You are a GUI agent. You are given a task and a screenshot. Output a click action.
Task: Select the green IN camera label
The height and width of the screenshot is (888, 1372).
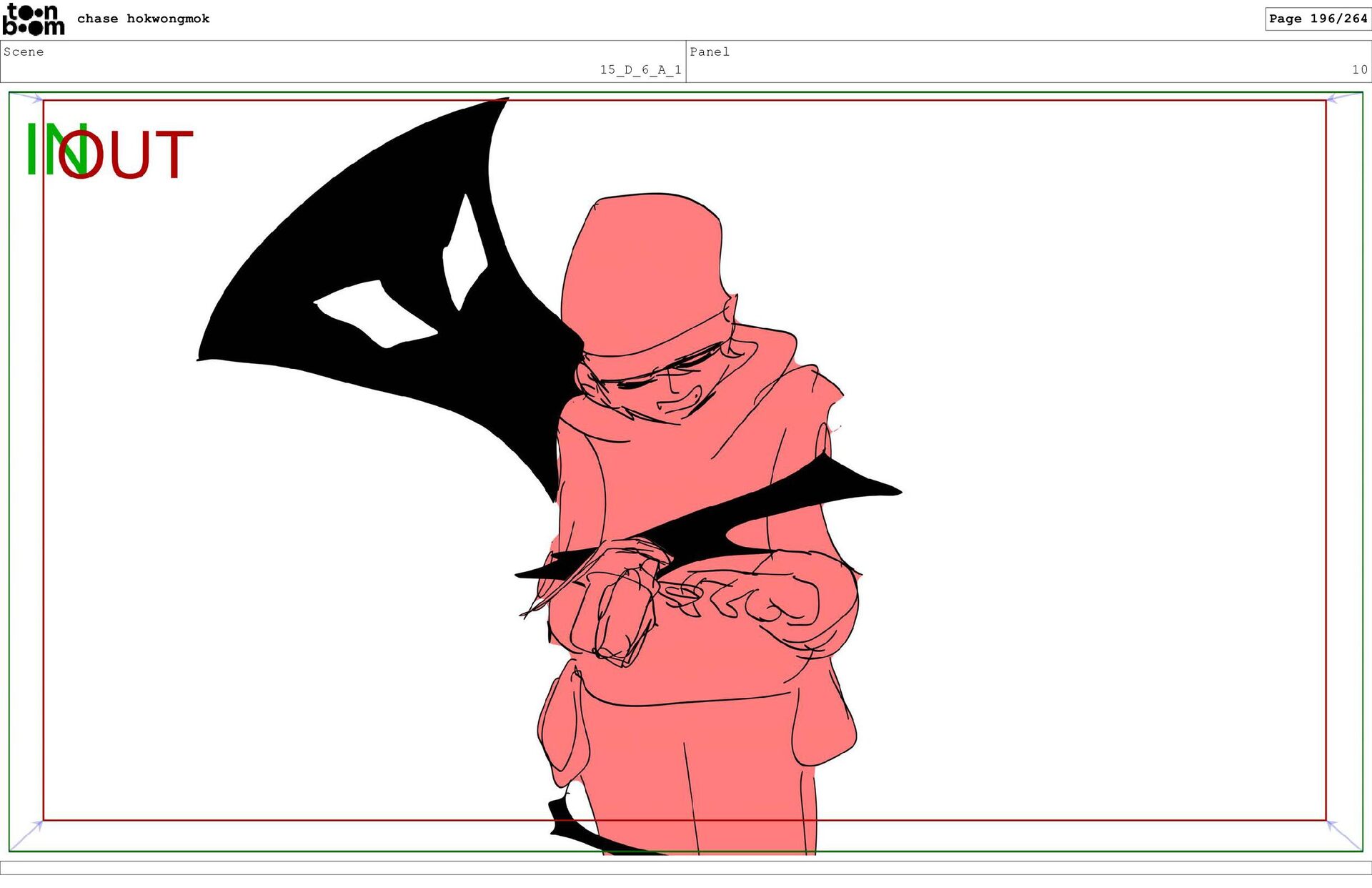click(41, 149)
